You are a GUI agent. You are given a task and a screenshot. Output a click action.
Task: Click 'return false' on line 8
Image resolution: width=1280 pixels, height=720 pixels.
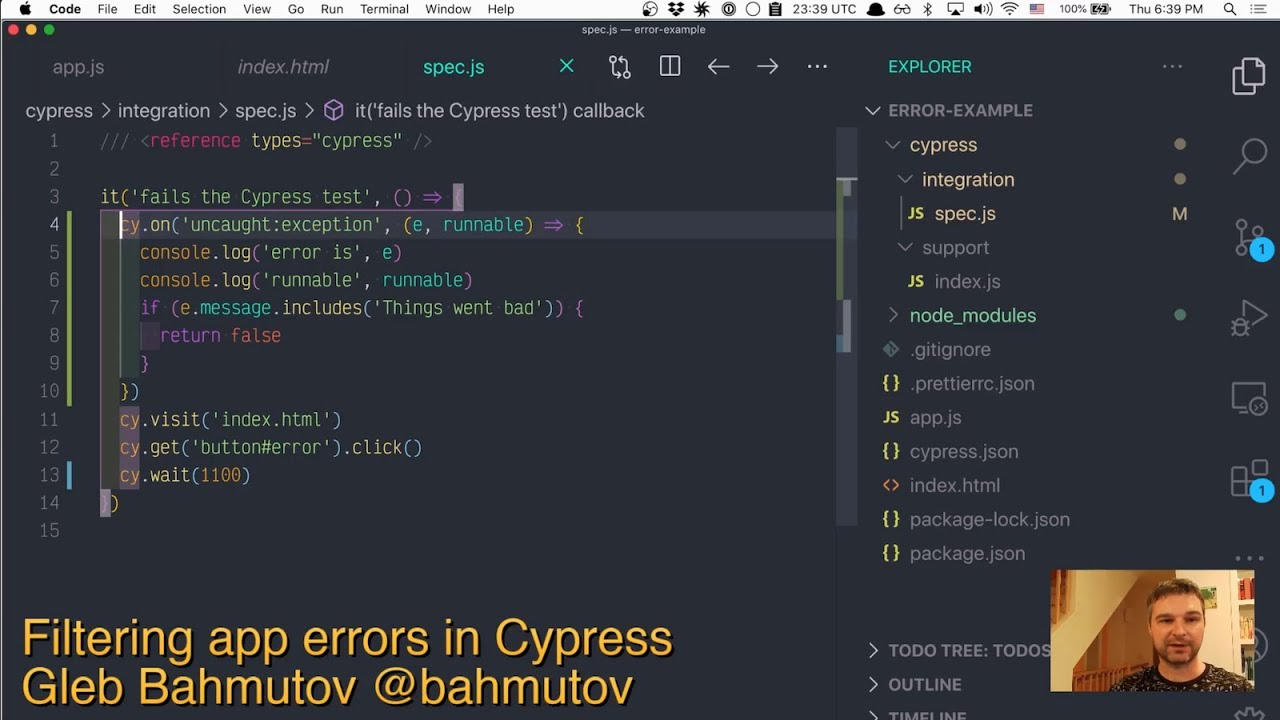coord(220,336)
